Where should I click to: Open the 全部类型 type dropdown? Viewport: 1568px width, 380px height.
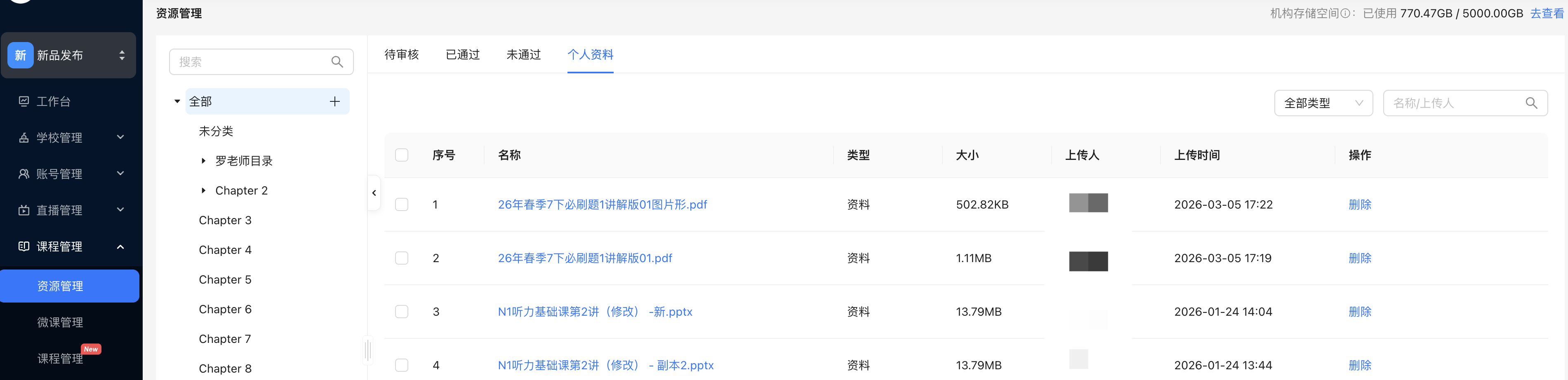click(1323, 103)
